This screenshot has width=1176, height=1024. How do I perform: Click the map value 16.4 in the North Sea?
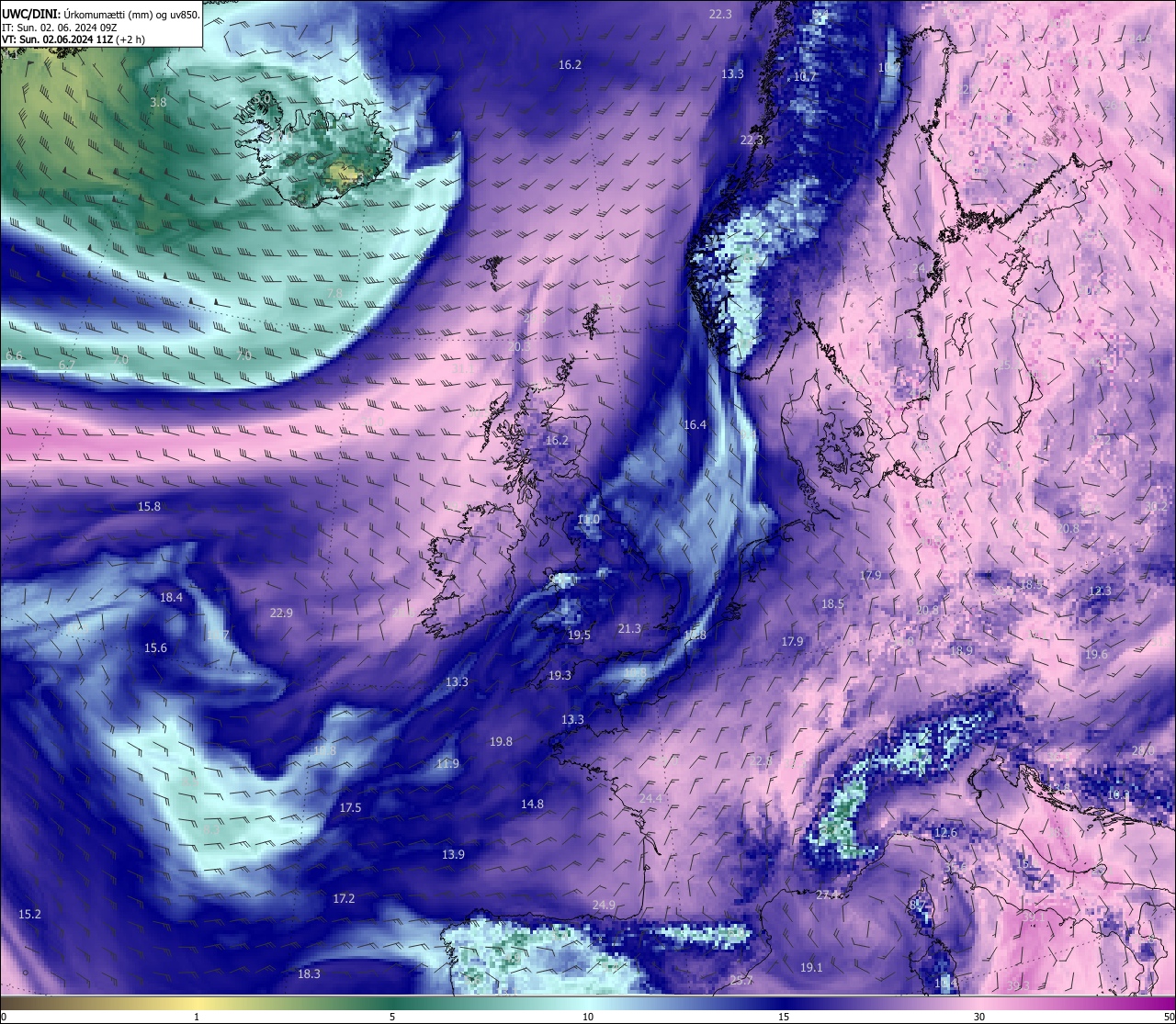(695, 424)
